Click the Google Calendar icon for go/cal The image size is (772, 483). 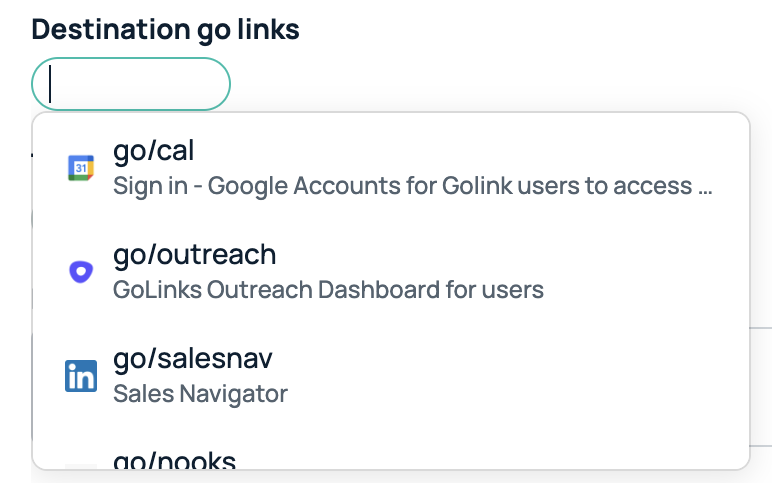[81, 168]
